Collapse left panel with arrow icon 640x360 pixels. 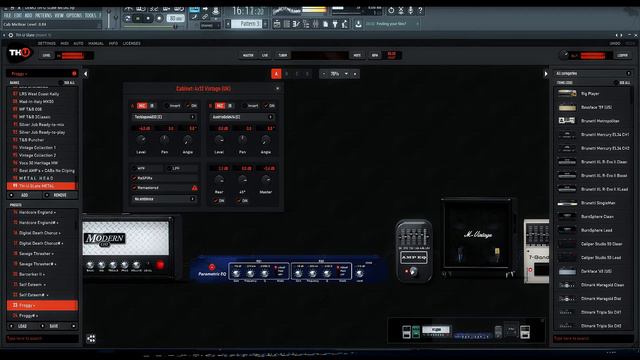(x=86, y=74)
